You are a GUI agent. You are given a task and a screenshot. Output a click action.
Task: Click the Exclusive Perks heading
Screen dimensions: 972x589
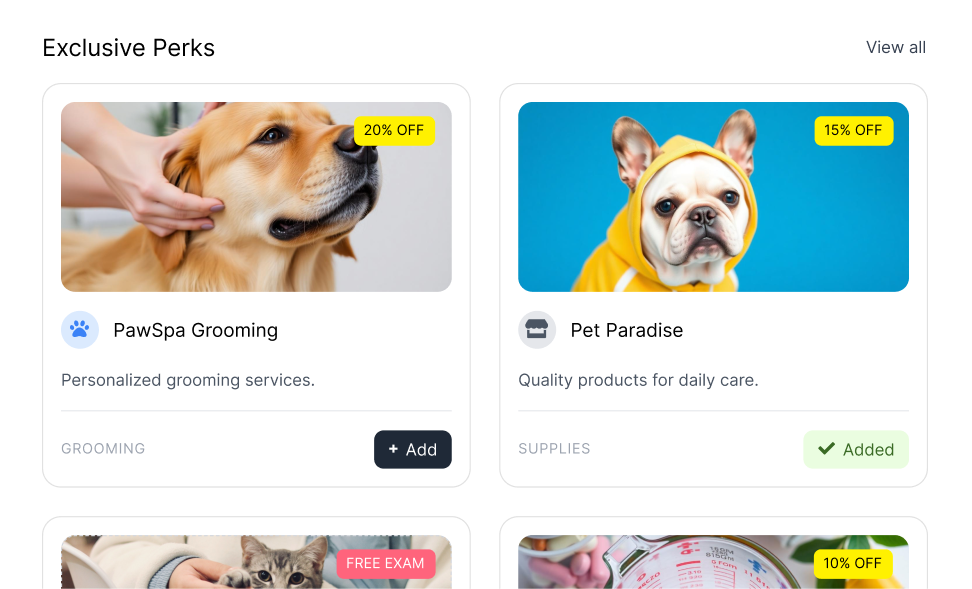point(128,48)
